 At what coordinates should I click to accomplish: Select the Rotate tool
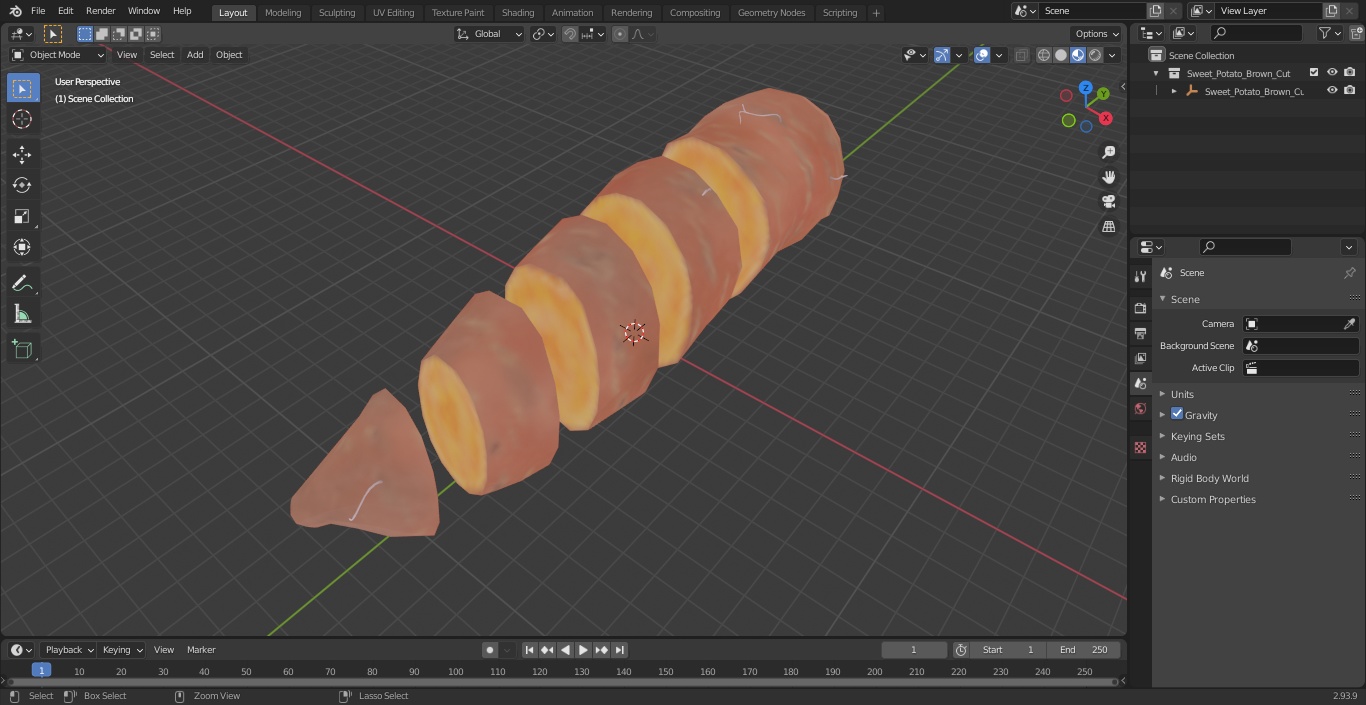tap(22, 185)
